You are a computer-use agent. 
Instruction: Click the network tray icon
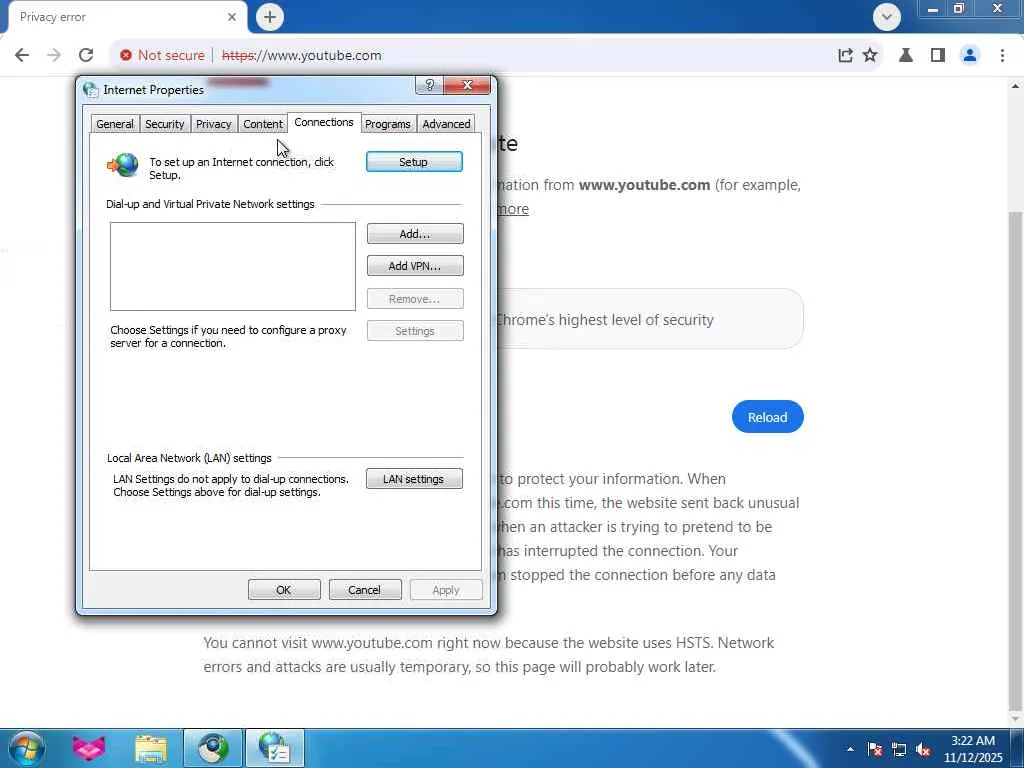899,749
